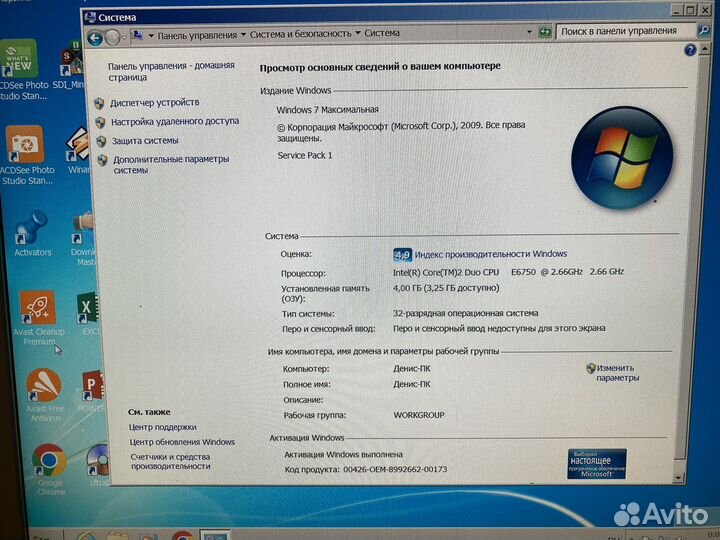Open Дополнительные параметры системы
Viewport: 720px width, 540px height.
click(x=171, y=164)
